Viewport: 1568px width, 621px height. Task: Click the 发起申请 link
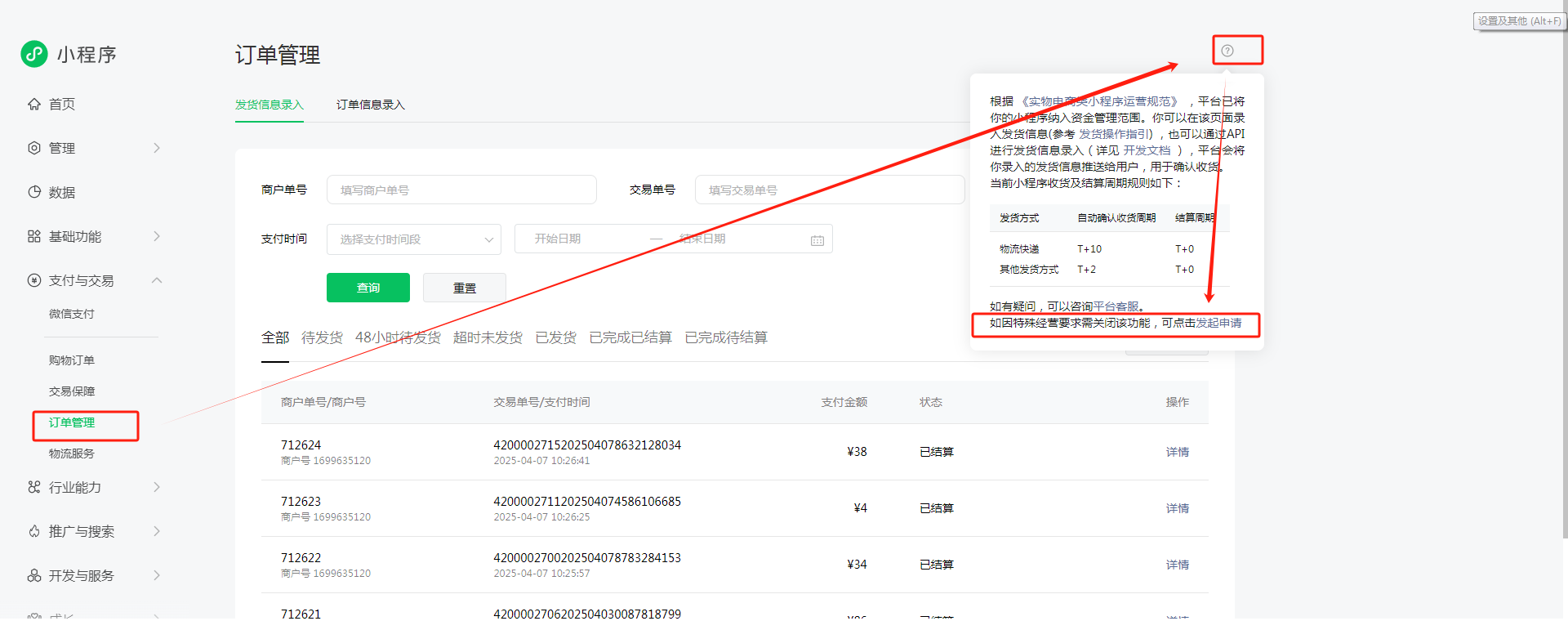(x=1218, y=323)
